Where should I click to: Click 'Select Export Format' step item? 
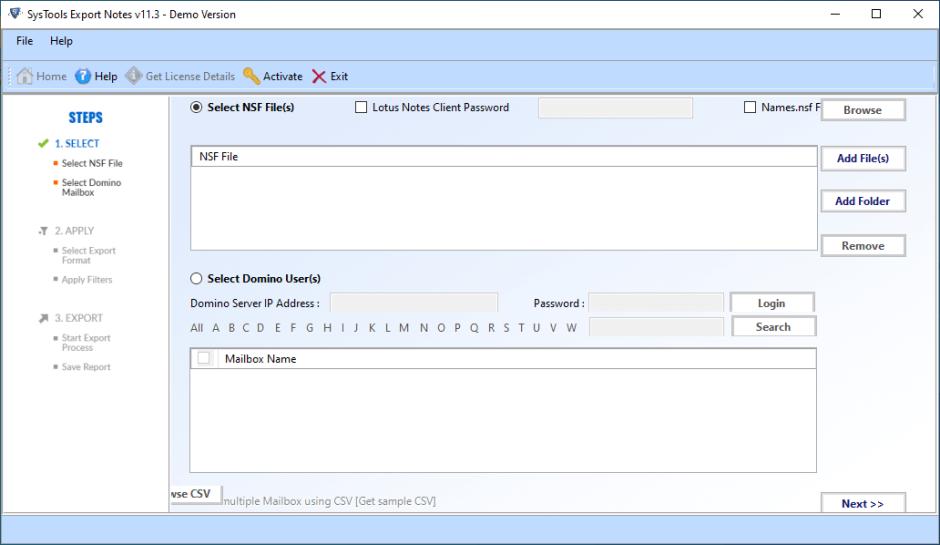(x=89, y=255)
